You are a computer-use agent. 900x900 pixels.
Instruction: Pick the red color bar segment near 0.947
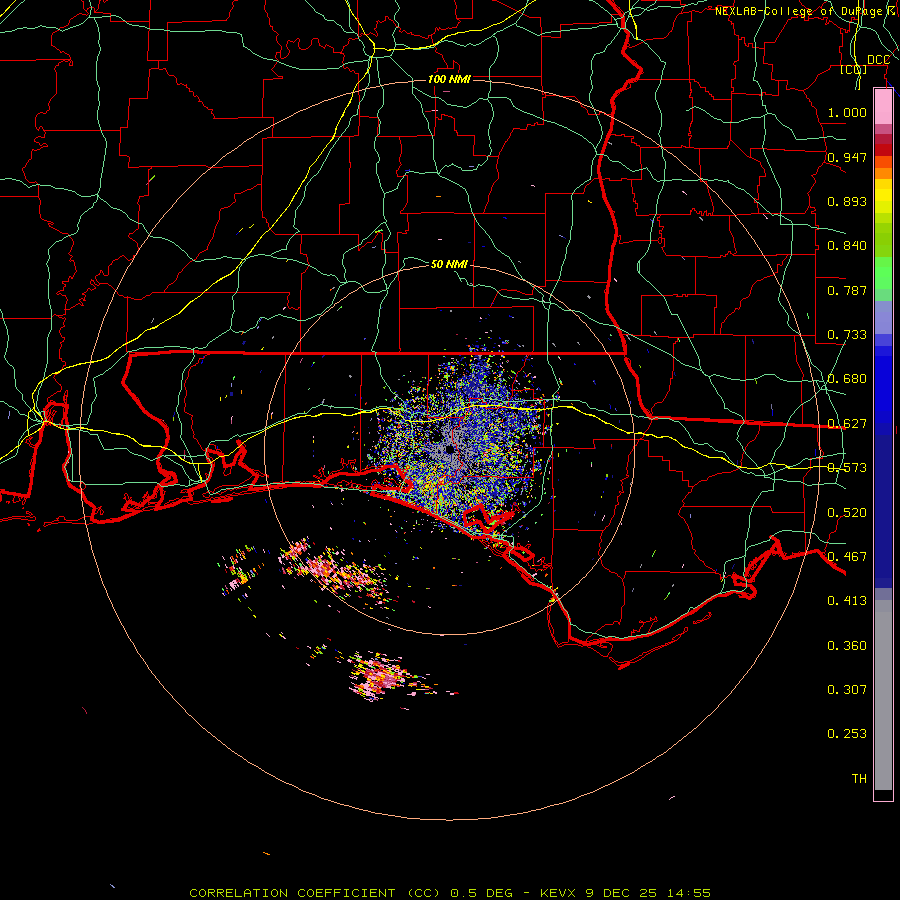pos(883,149)
